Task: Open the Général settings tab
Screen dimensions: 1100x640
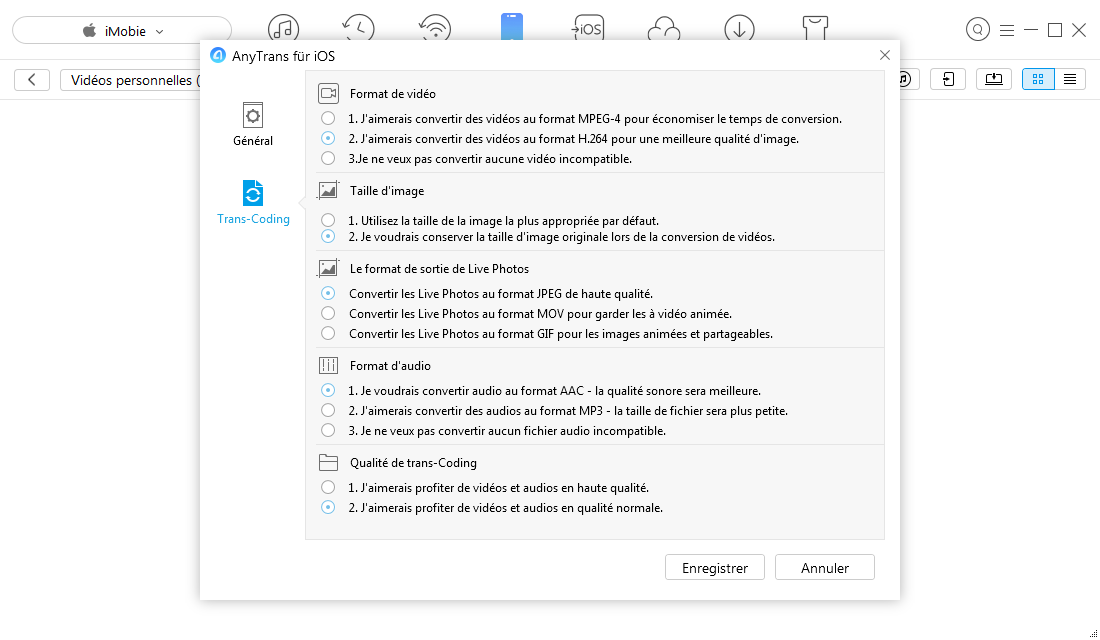Action: click(253, 124)
